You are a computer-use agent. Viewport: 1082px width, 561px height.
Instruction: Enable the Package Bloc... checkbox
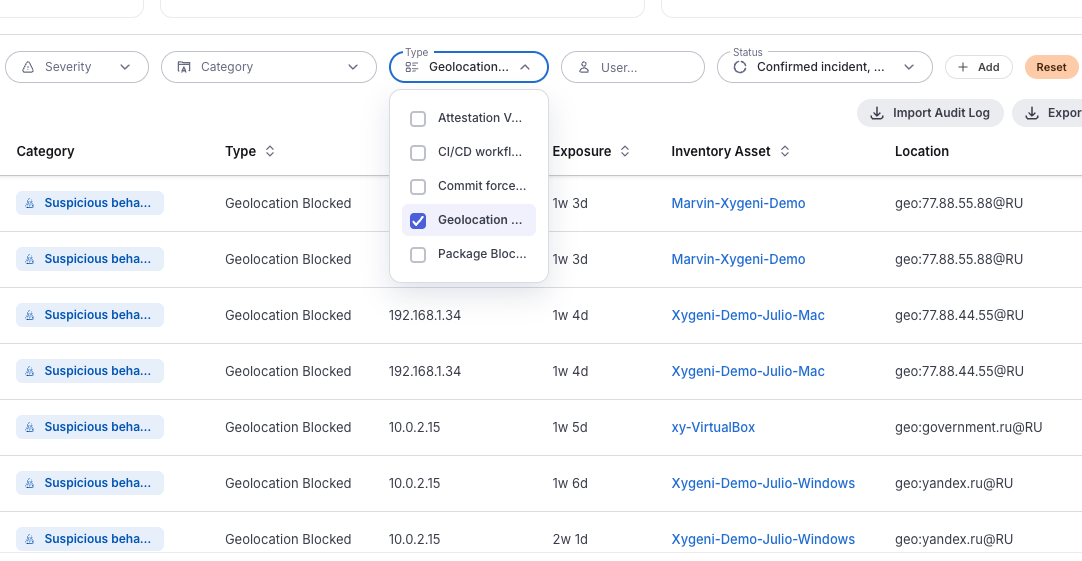point(418,255)
